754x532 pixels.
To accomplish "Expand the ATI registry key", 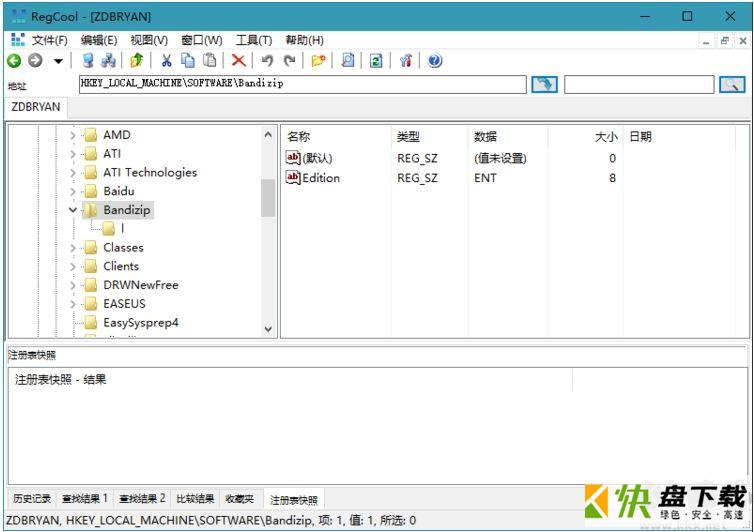I will (x=73, y=154).
